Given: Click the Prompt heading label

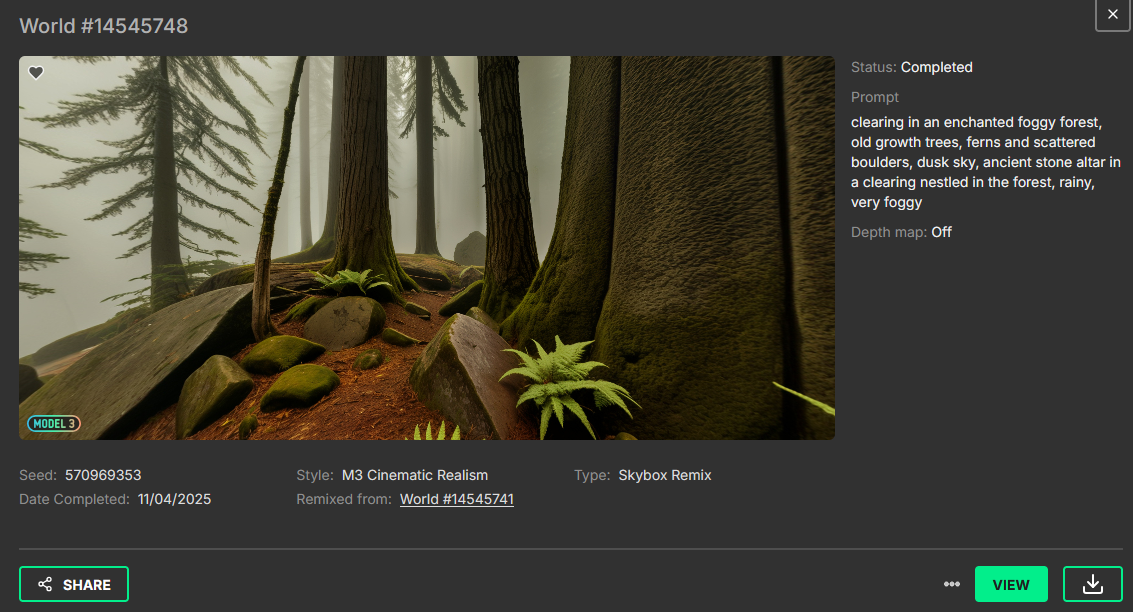Looking at the screenshot, I should pos(874,97).
